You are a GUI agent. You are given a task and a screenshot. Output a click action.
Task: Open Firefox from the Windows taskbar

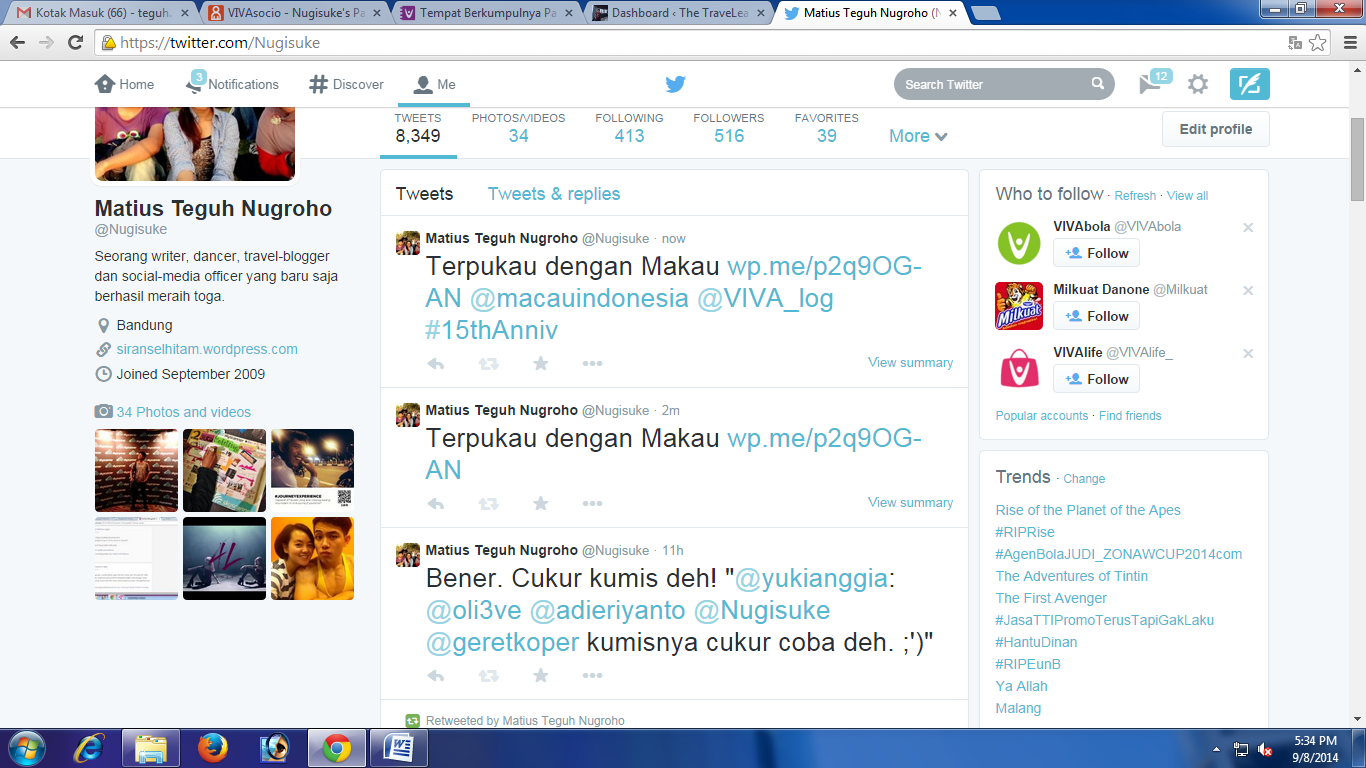click(212, 747)
